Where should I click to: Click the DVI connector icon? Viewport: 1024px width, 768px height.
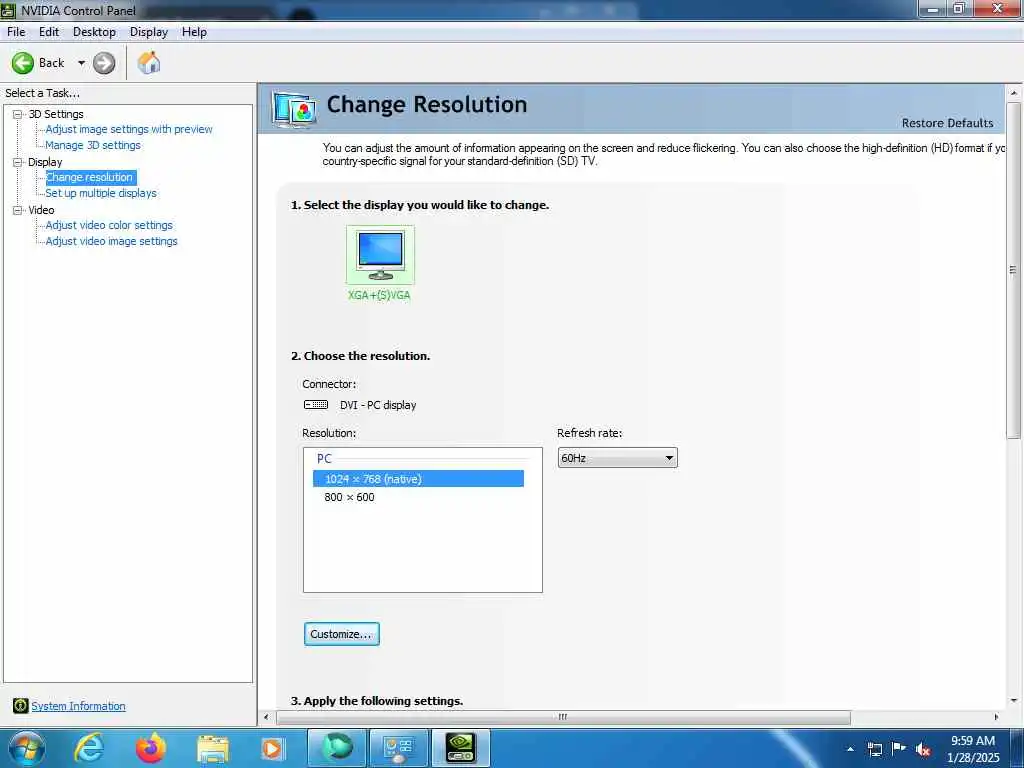[316, 405]
